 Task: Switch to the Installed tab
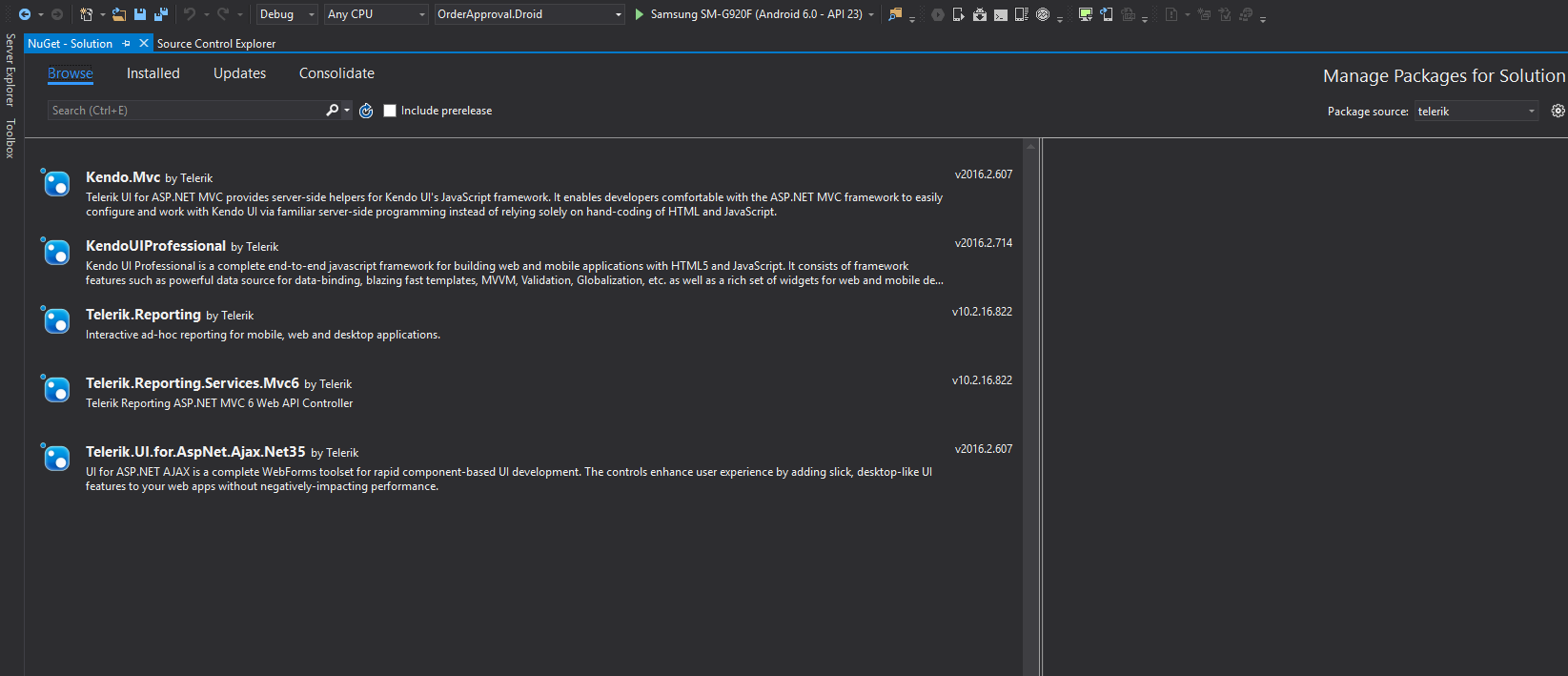pos(153,73)
